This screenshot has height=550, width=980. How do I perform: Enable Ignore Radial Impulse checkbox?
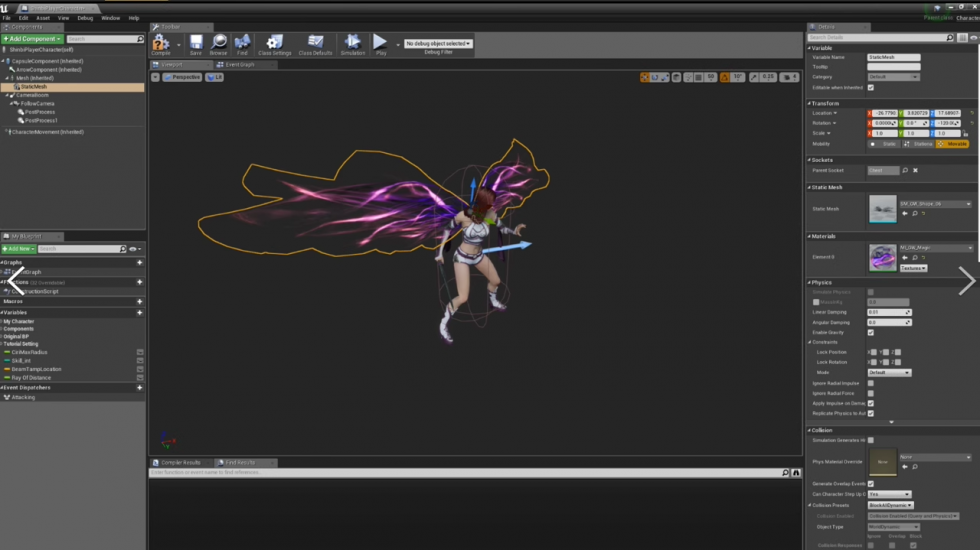[871, 383]
